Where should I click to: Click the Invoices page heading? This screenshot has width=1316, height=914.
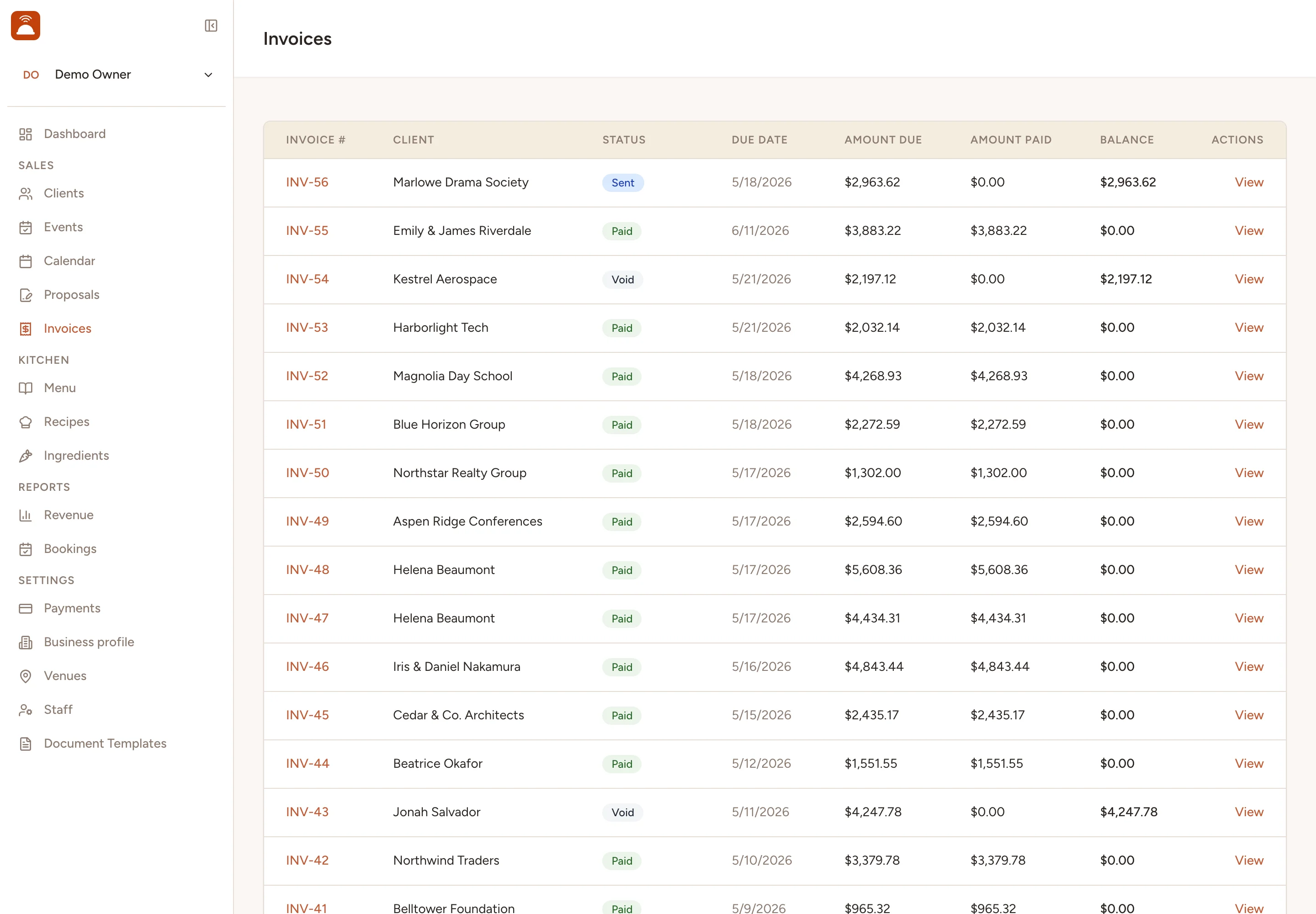click(297, 38)
